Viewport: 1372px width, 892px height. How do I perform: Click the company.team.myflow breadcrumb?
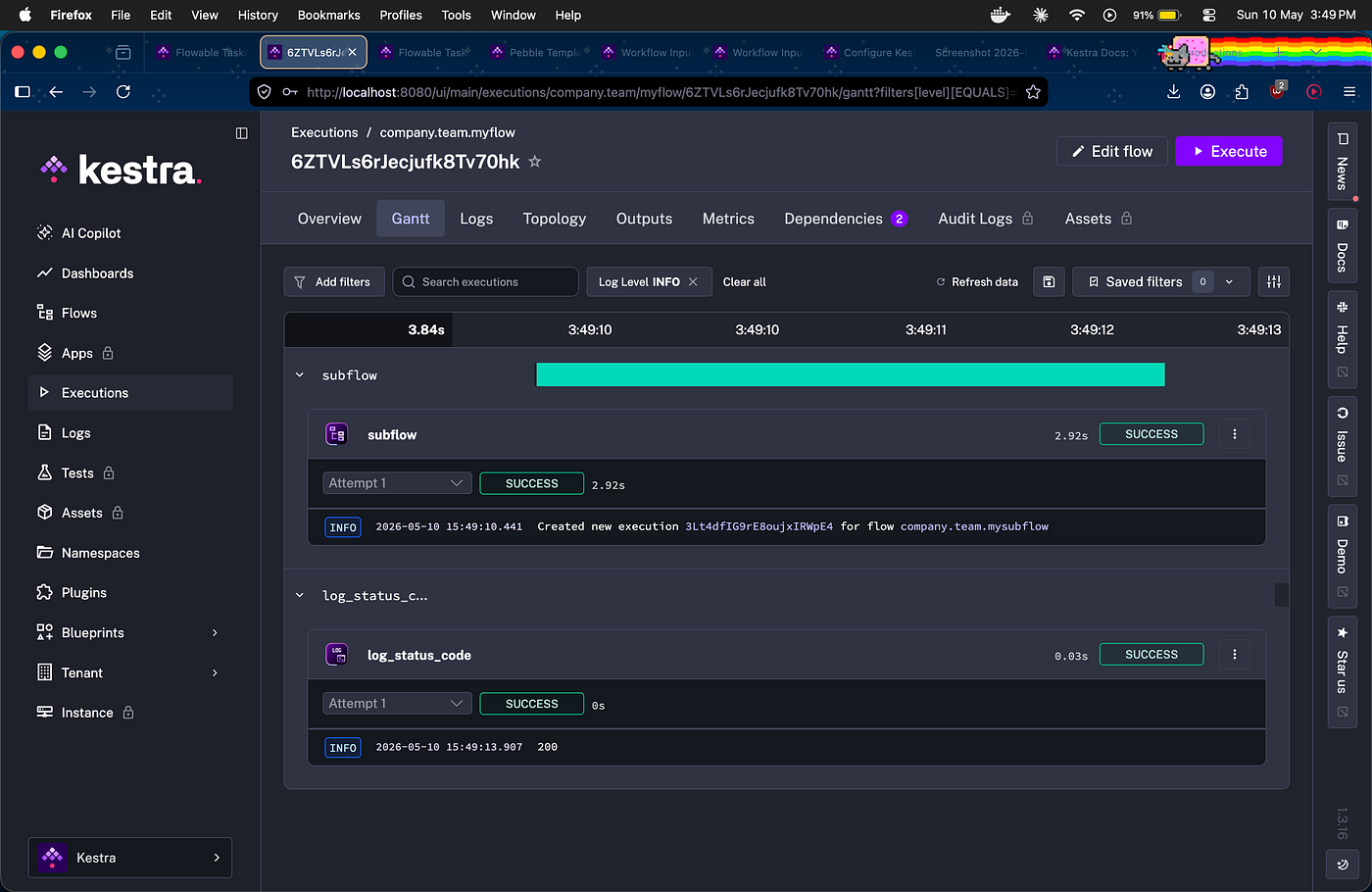(x=447, y=132)
